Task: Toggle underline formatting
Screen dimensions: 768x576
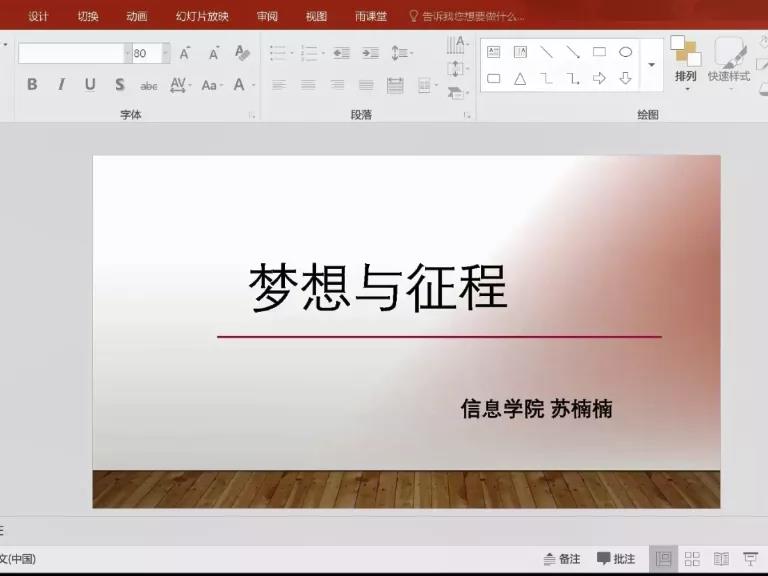Action: (x=90, y=85)
